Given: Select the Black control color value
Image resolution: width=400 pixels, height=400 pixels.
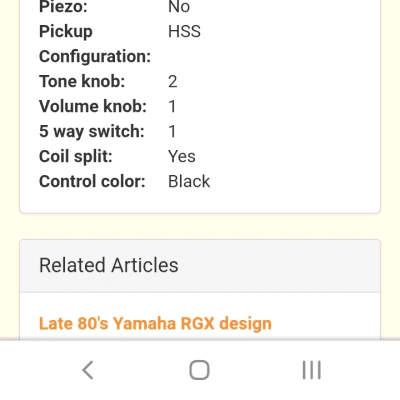Looking at the screenshot, I should click(189, 181).
